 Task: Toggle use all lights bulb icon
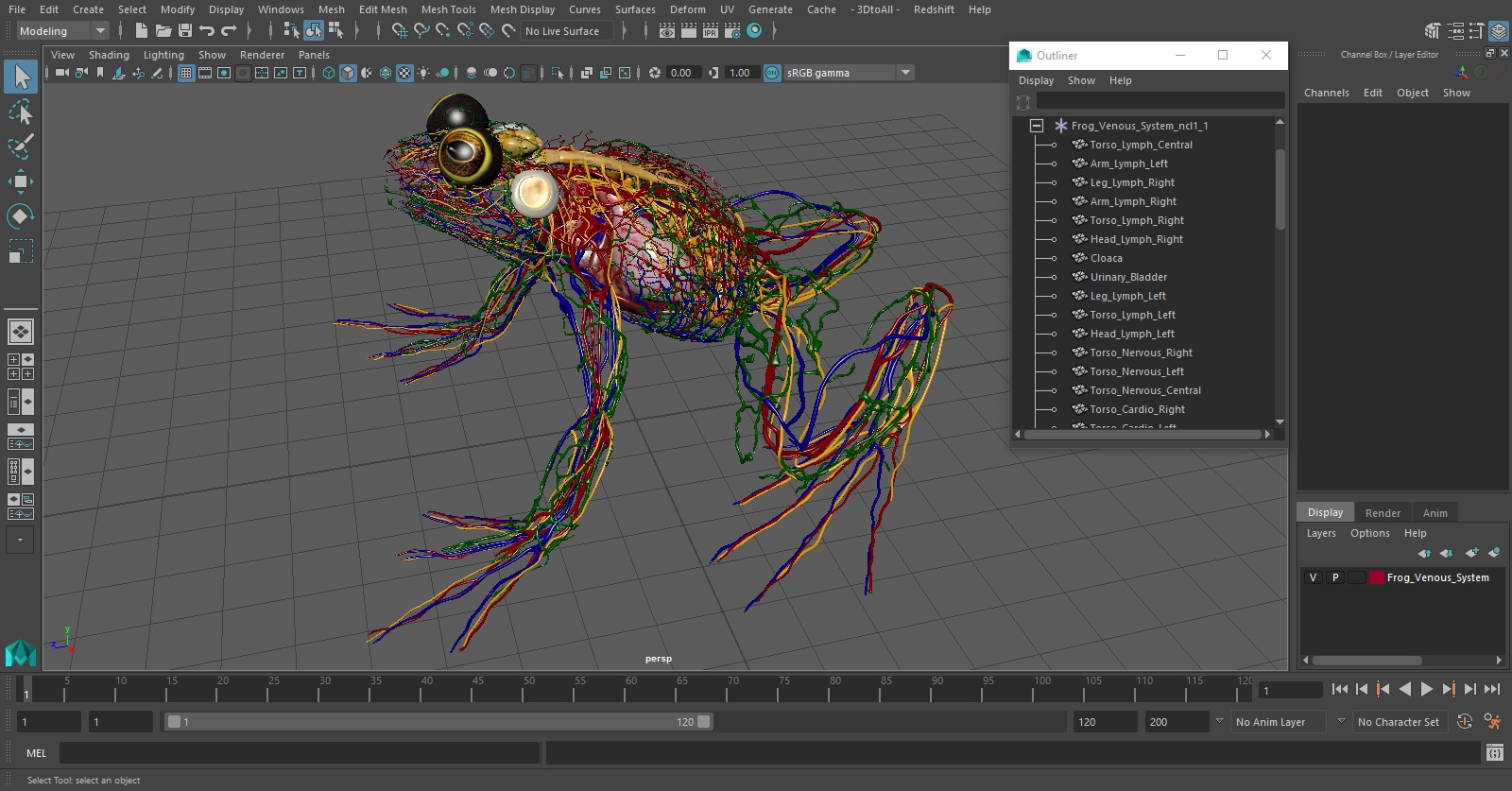423,73
